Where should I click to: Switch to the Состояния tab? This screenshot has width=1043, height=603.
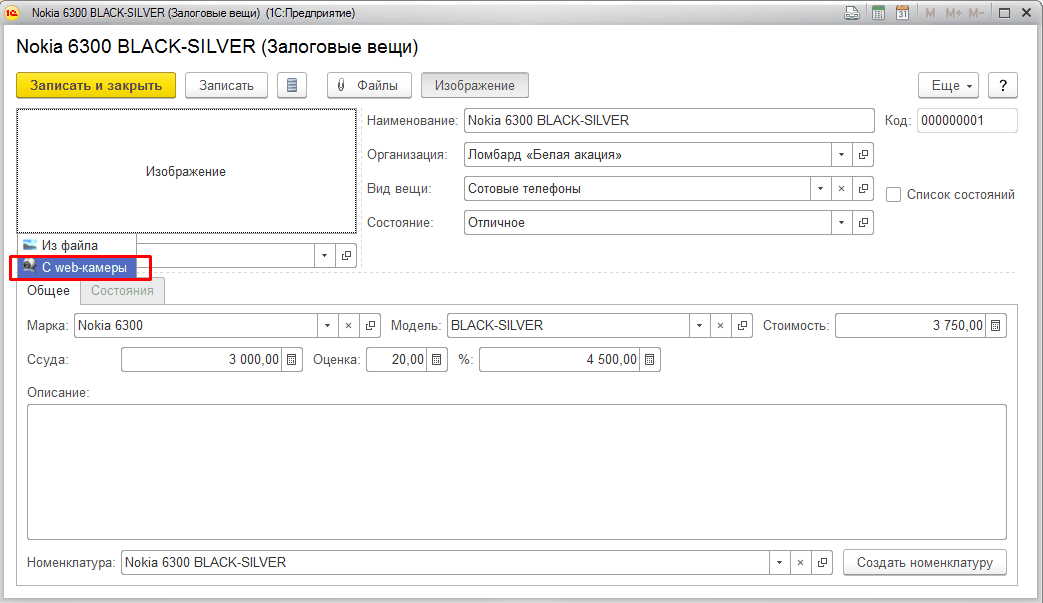122,291
